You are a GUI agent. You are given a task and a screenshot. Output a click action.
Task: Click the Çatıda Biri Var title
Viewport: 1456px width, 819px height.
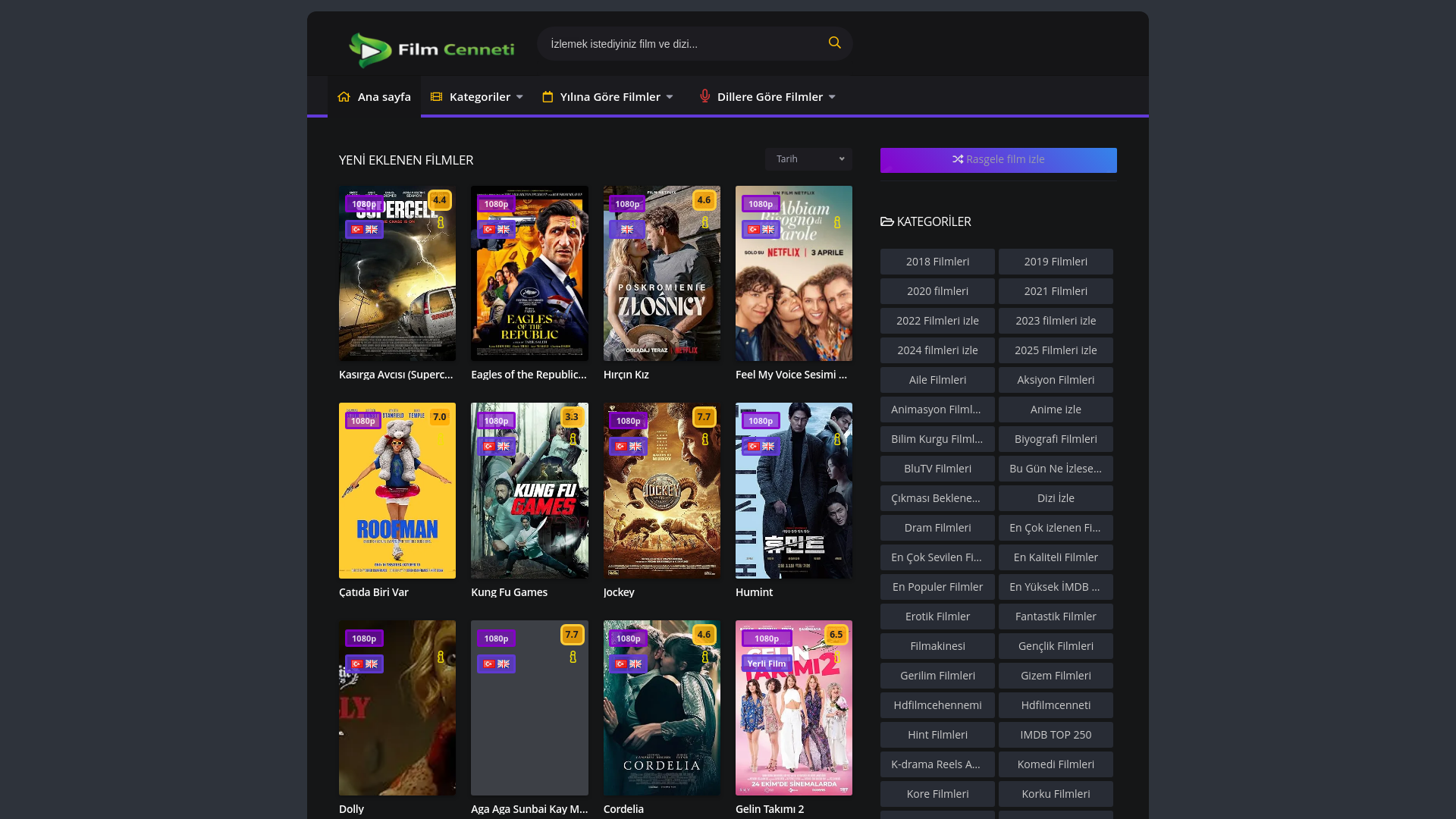pos(374,592)
